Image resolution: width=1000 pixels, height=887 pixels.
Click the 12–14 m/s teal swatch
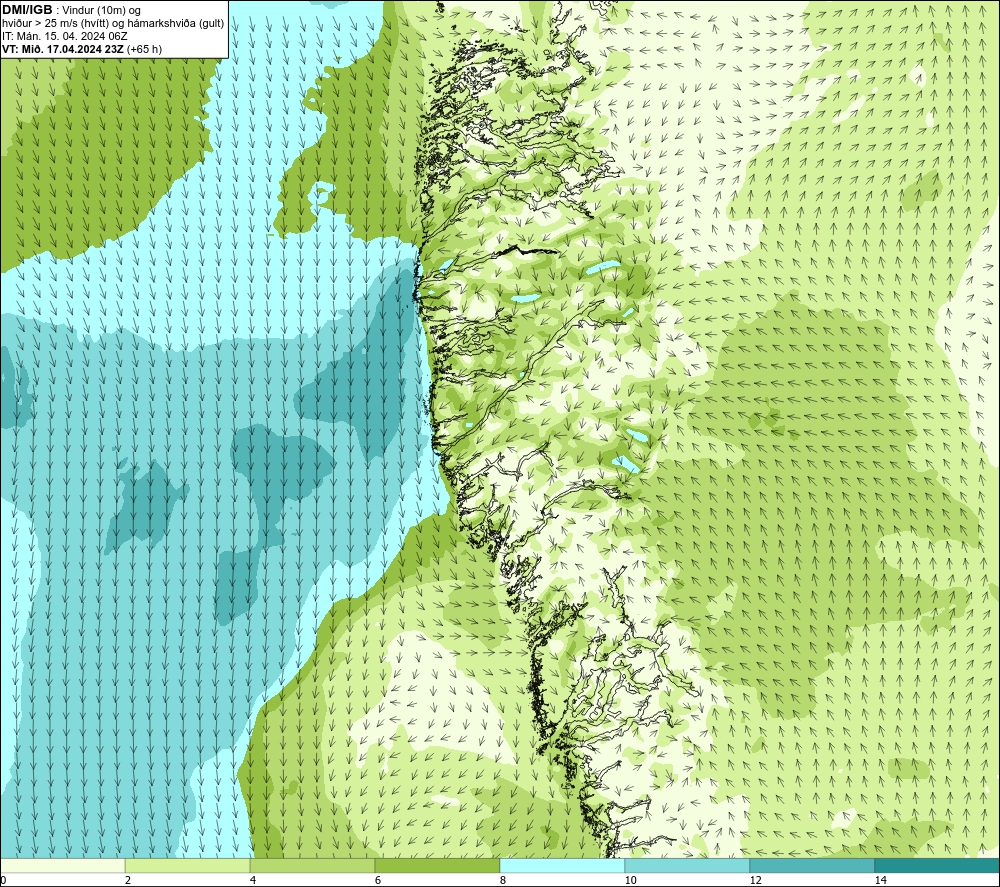coord(812,865)
